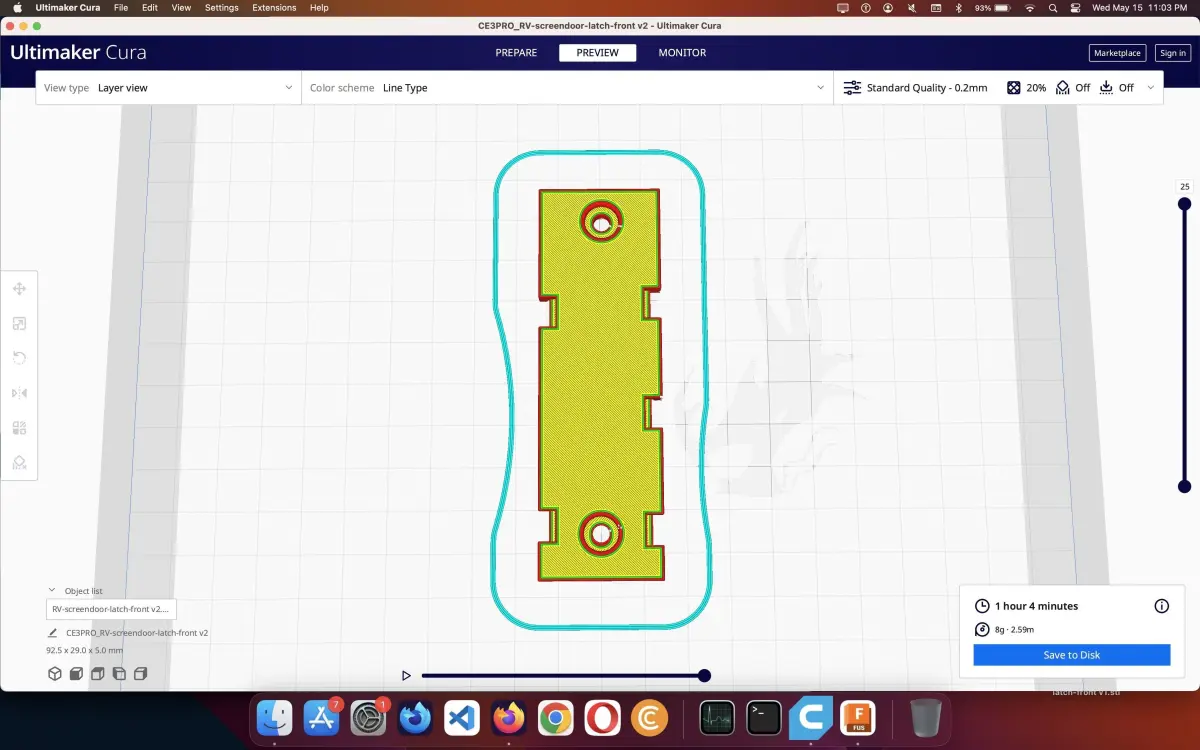This screenshot has width=1200, height=750.
Task: Play the layer path simulation
Action: point(406,676)
